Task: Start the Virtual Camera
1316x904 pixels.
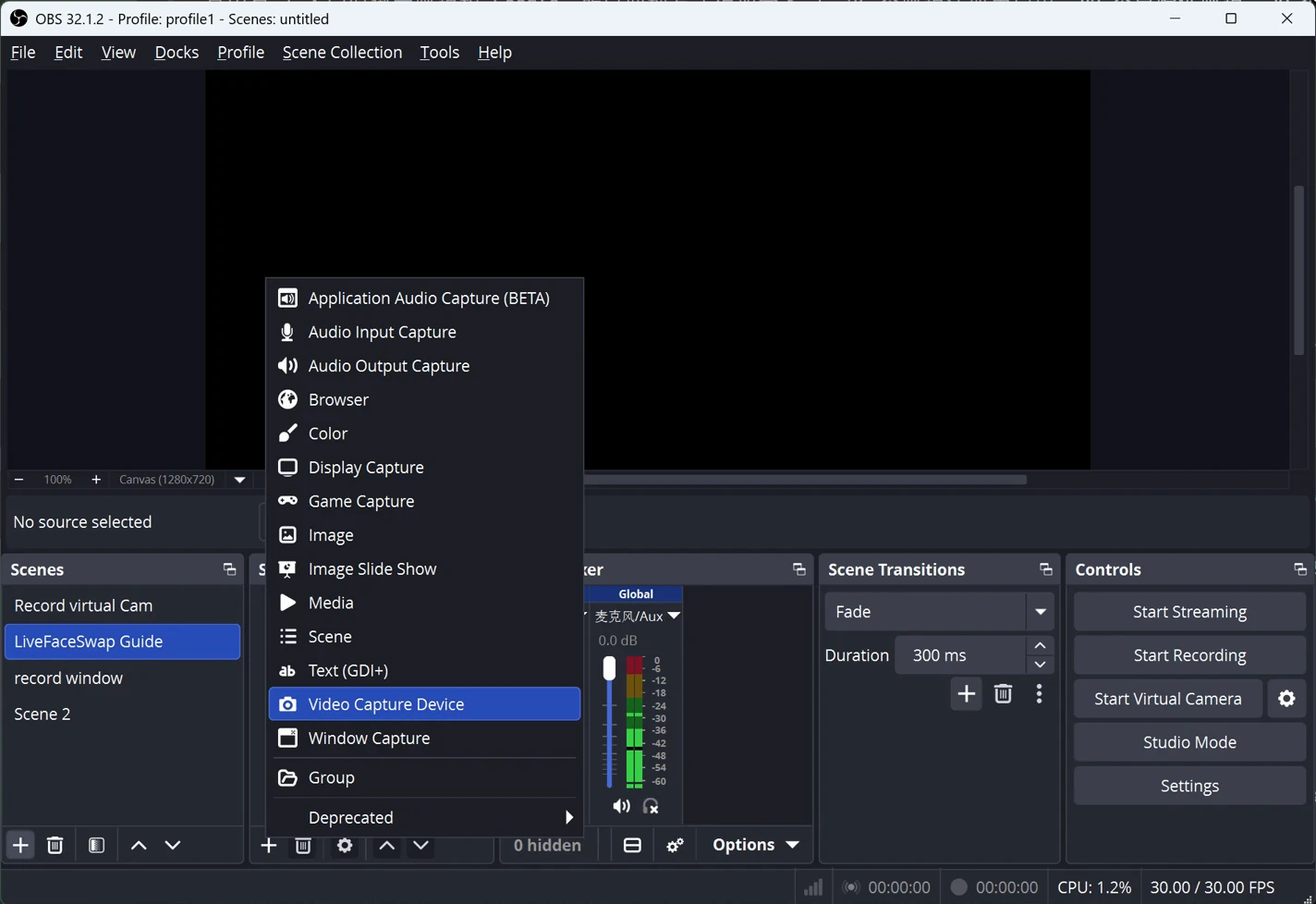Action: click(x=1168, y=699)
